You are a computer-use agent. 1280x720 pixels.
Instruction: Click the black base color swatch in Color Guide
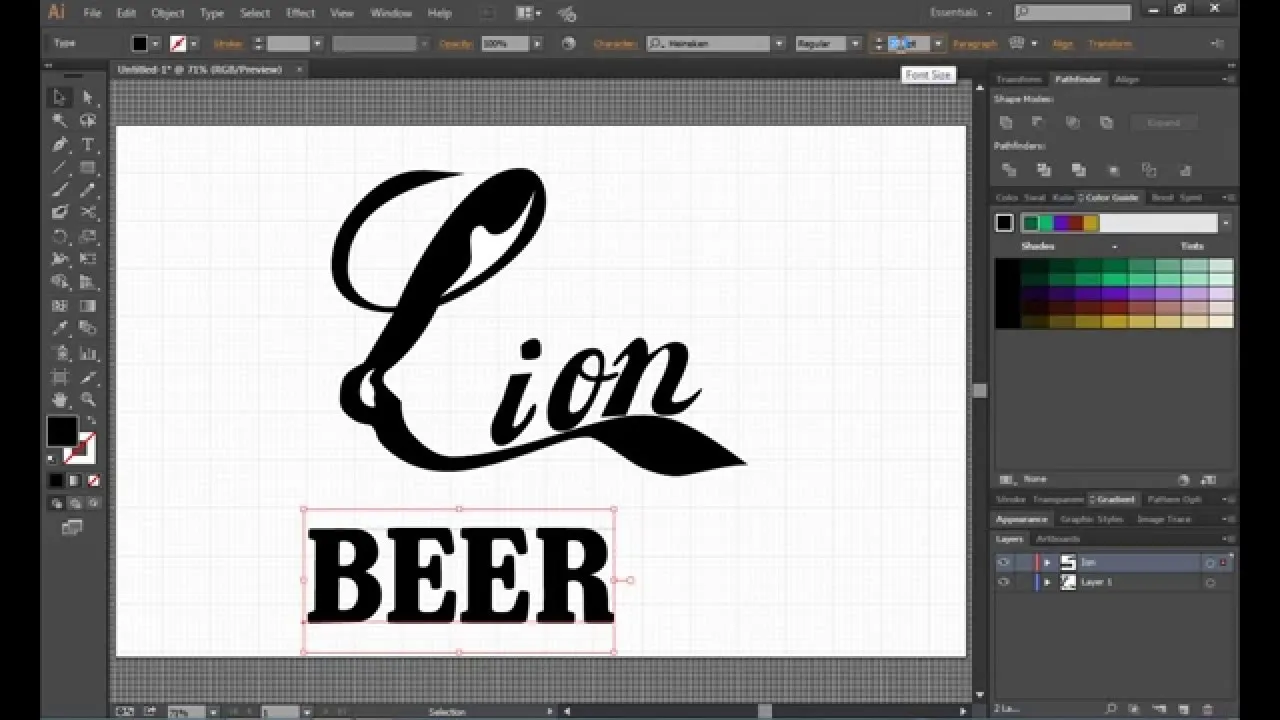tap(1004, 223)
